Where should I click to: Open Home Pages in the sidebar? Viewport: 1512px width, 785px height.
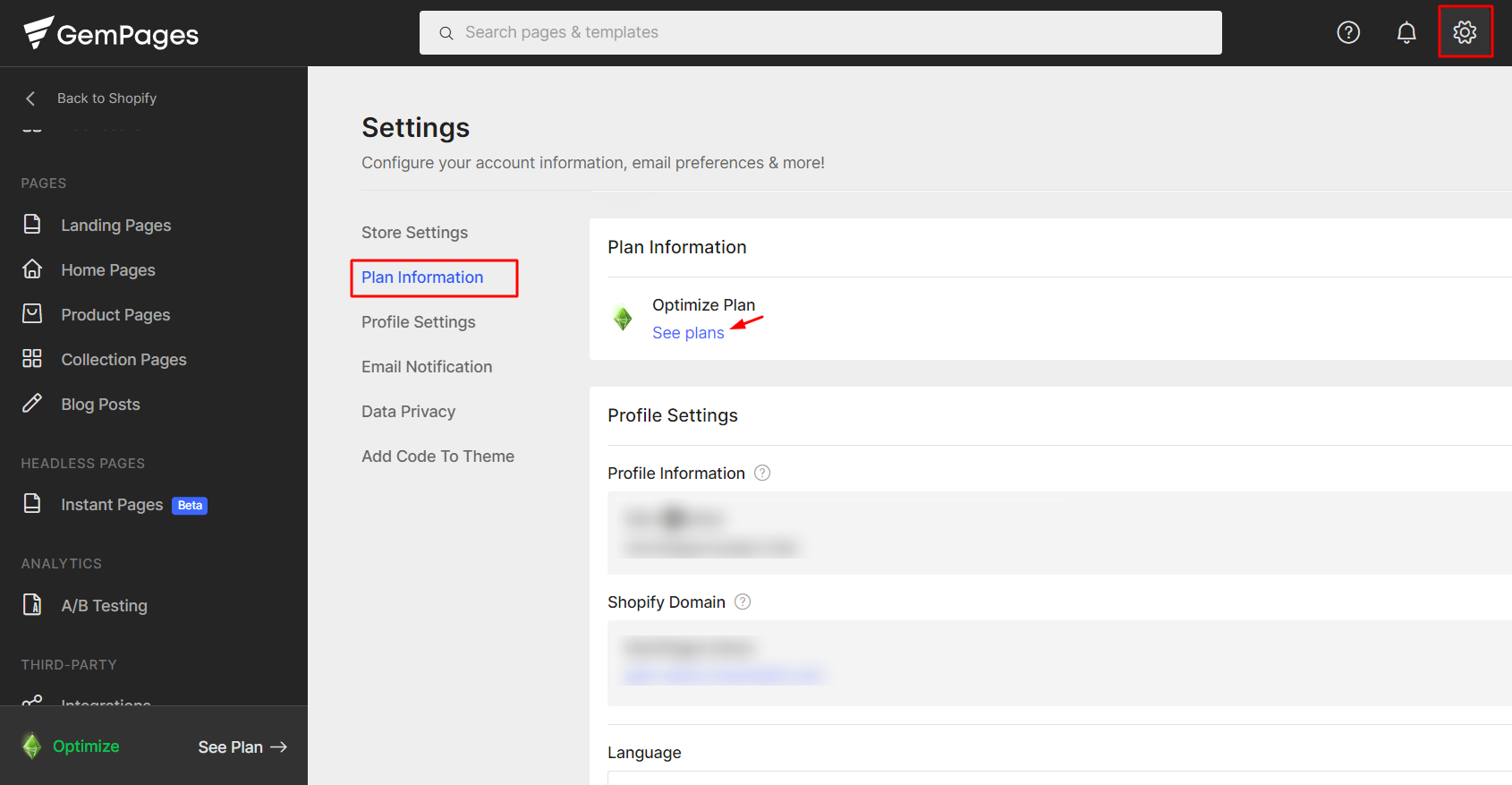[x=107, y=270]
